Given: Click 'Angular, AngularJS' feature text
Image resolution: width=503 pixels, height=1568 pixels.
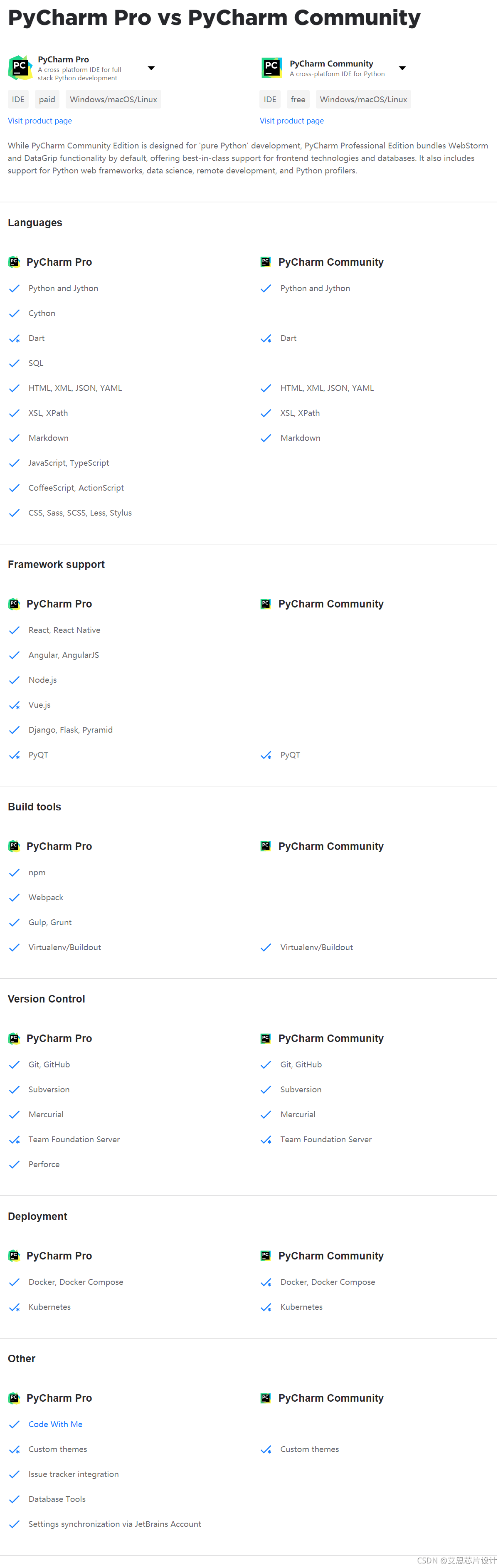Looking at the screenshot, I should click(x=64, y=656).
